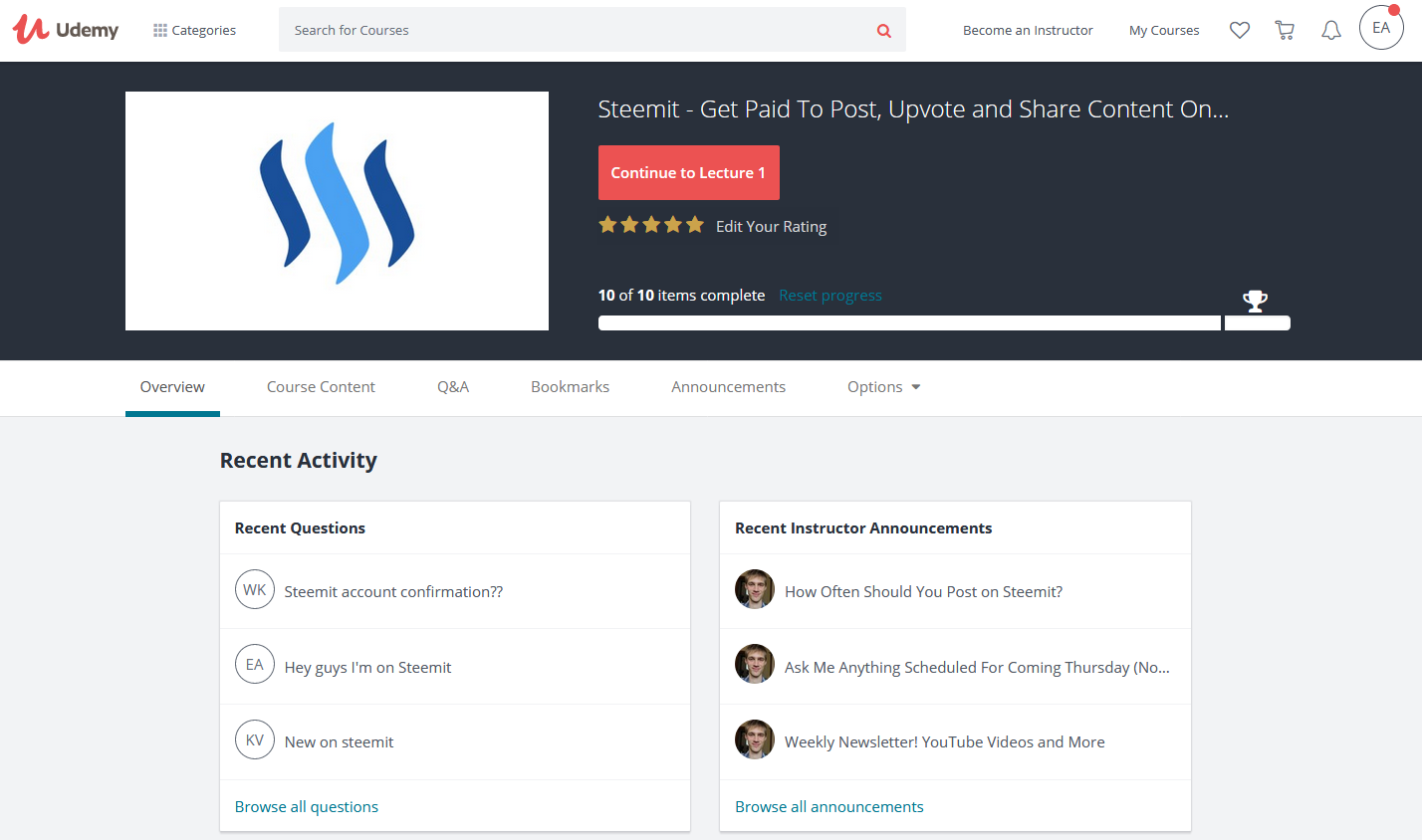Screen dimensions: 1422x840
Task: Open the shopping cart icon
Action: tap(1285, 31)
